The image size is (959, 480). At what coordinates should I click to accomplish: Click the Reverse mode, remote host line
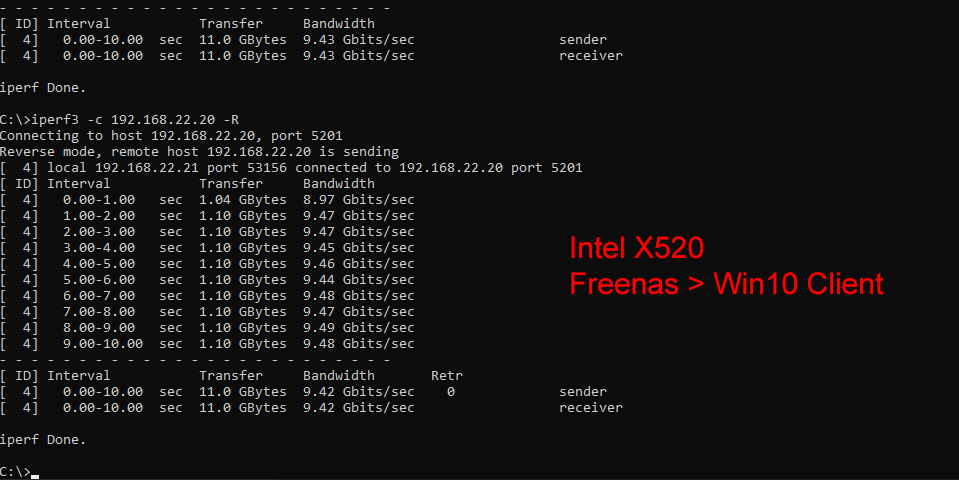pyautogui.click(x=199, y=152)
